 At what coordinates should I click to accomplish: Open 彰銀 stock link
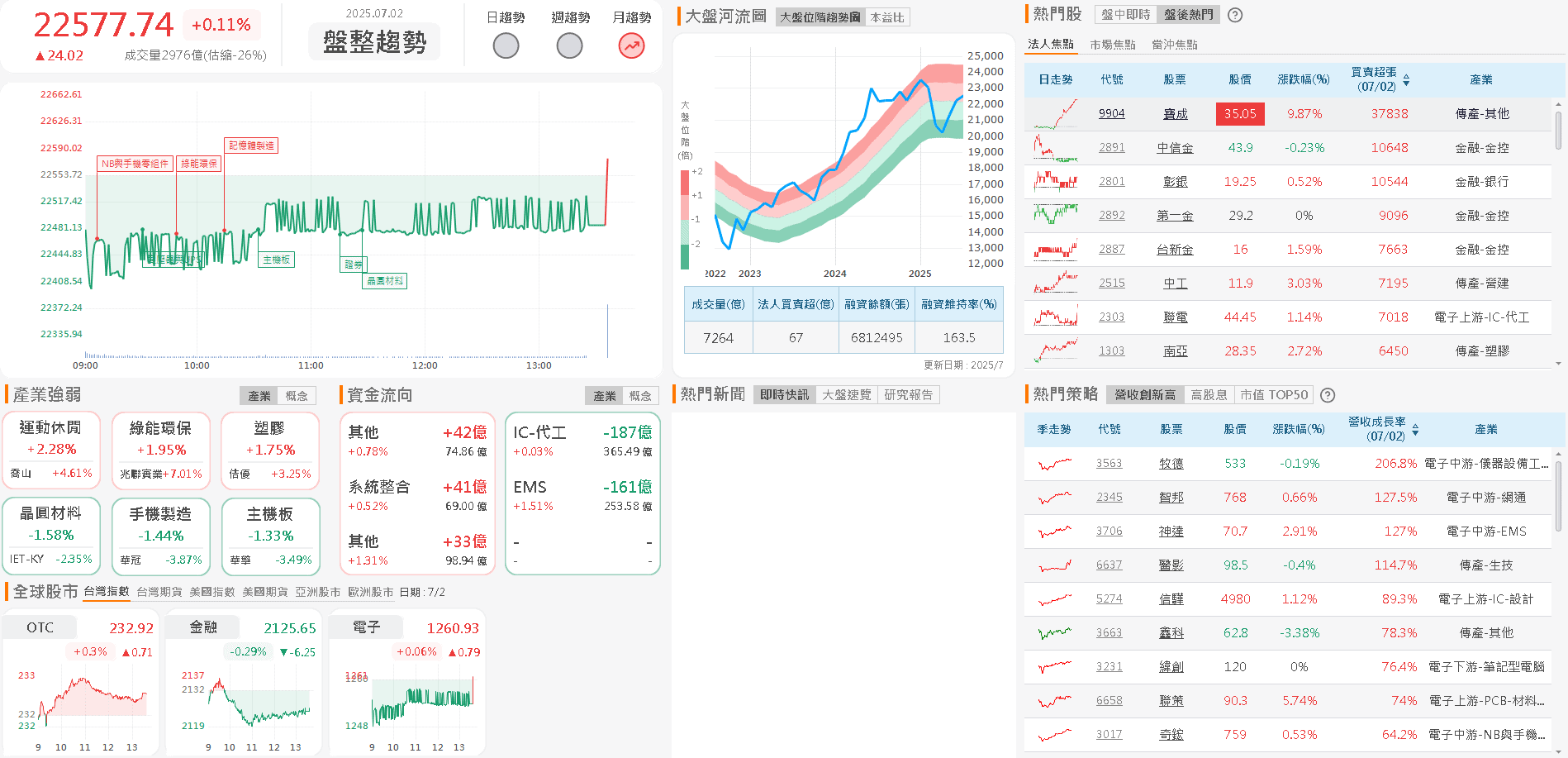pos(1175,182)
